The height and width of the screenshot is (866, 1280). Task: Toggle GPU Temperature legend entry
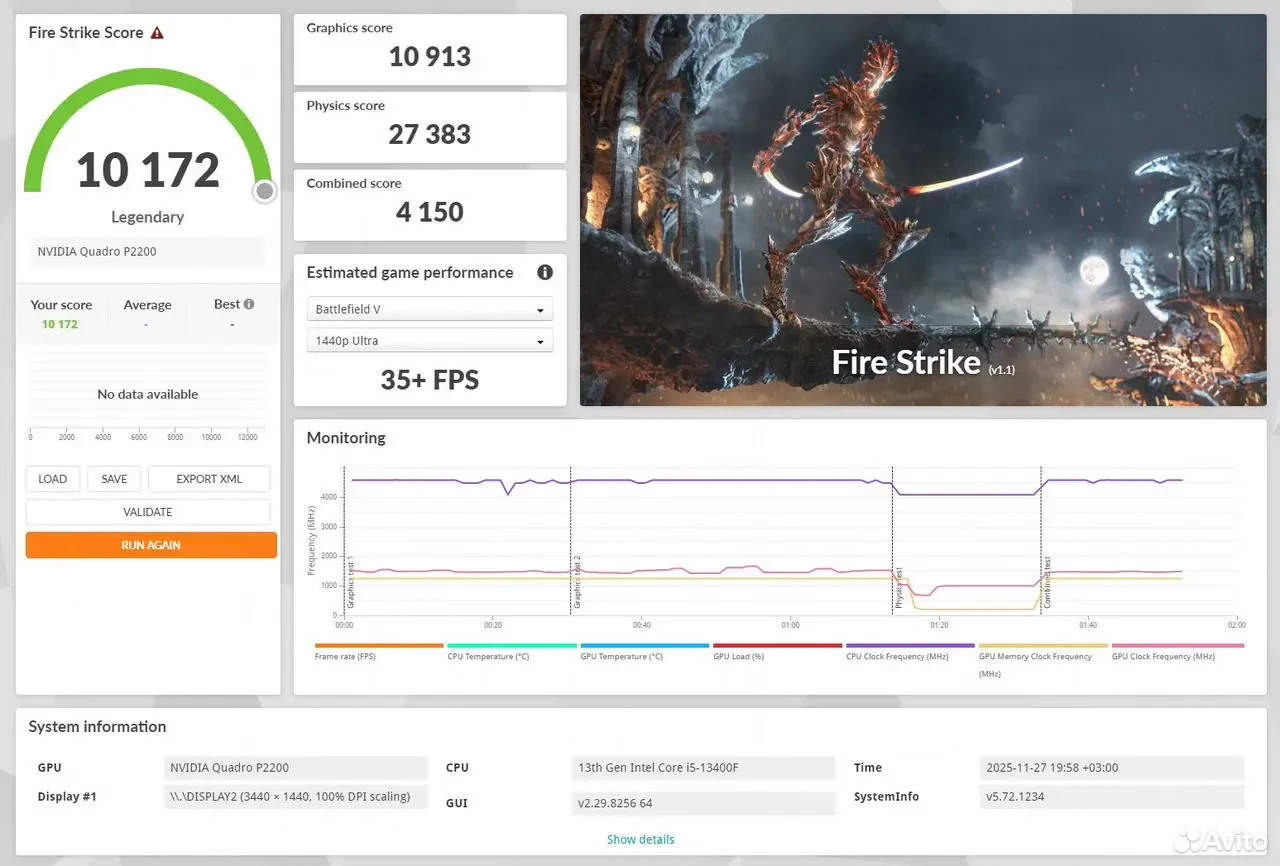coord(644,652)
